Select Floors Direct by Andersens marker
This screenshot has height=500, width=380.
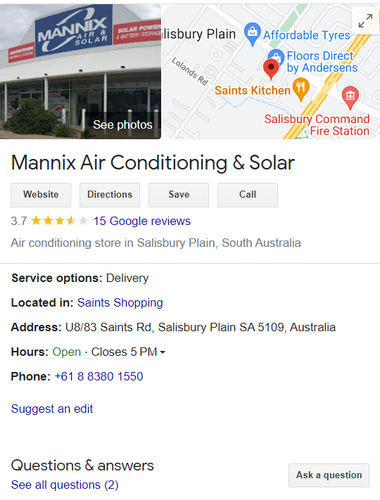click(276, 56)
